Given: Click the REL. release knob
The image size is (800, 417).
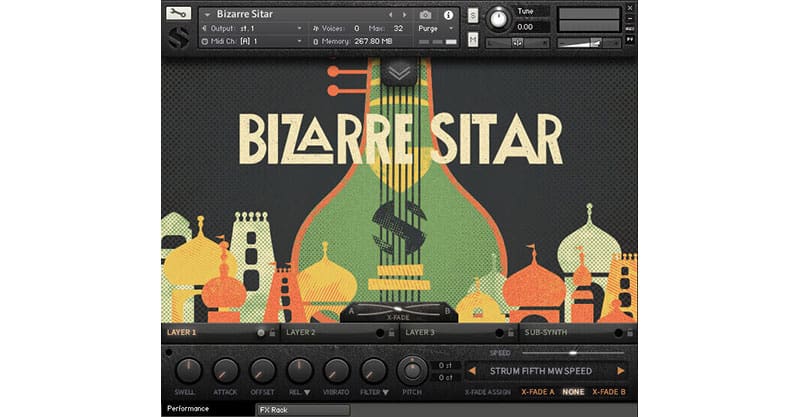Looking at the screenshot, I should point(299,371).
